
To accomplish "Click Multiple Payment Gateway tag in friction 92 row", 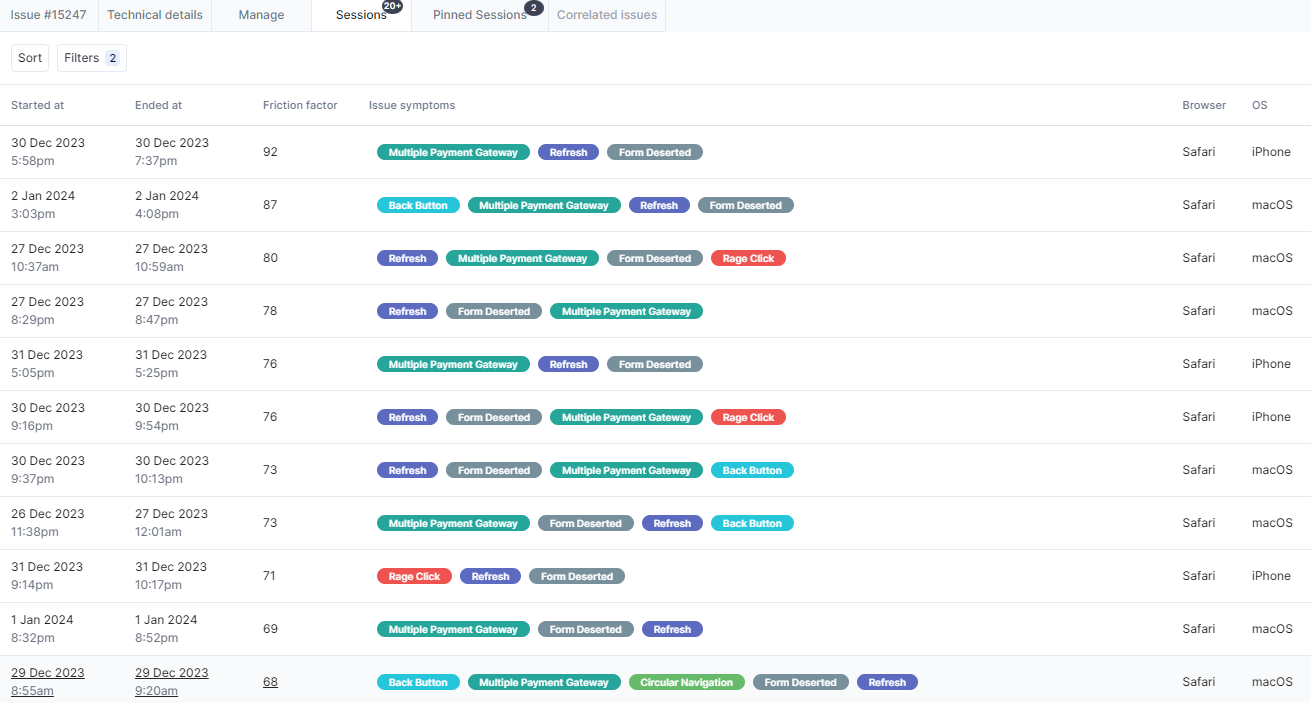I will (x=454, y=152).
